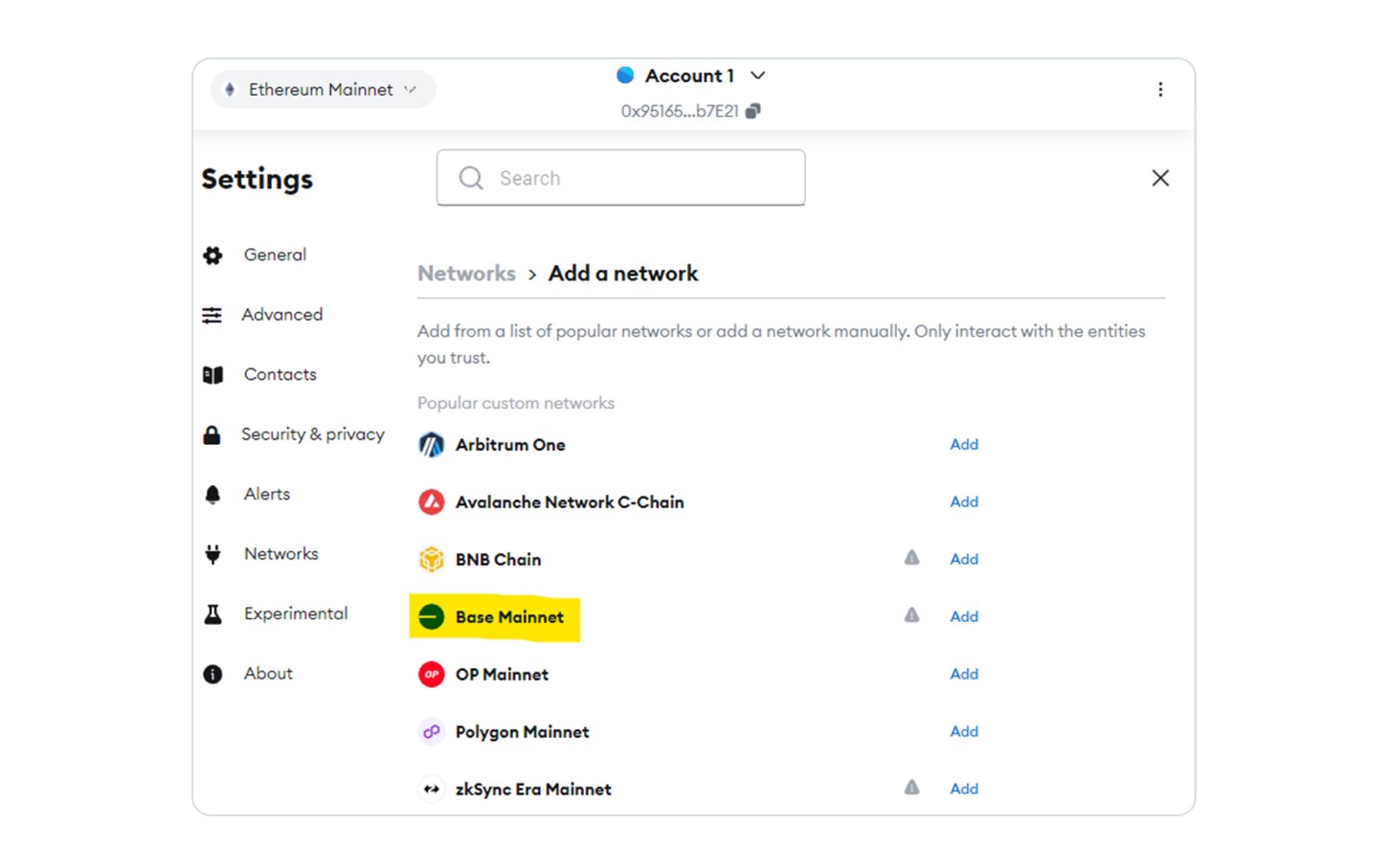Open Networks settings tab
The height and width of the screenshot is (868, 1388).
point(280,554)
